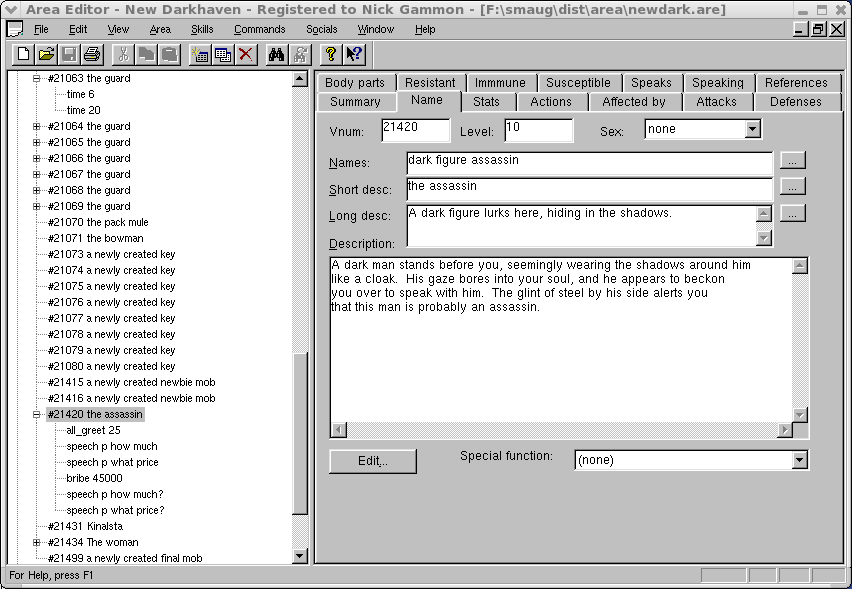Click the Find binoculars icon

(277, 54)
